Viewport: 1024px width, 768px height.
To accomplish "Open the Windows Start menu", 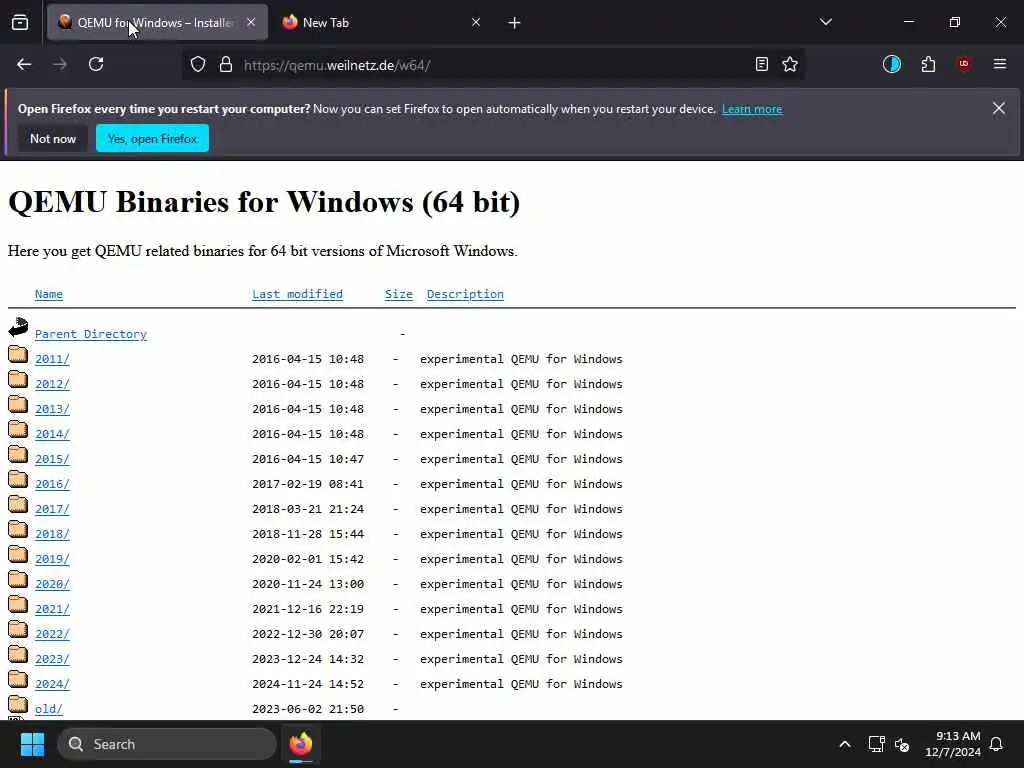I will tap(32, 744).
